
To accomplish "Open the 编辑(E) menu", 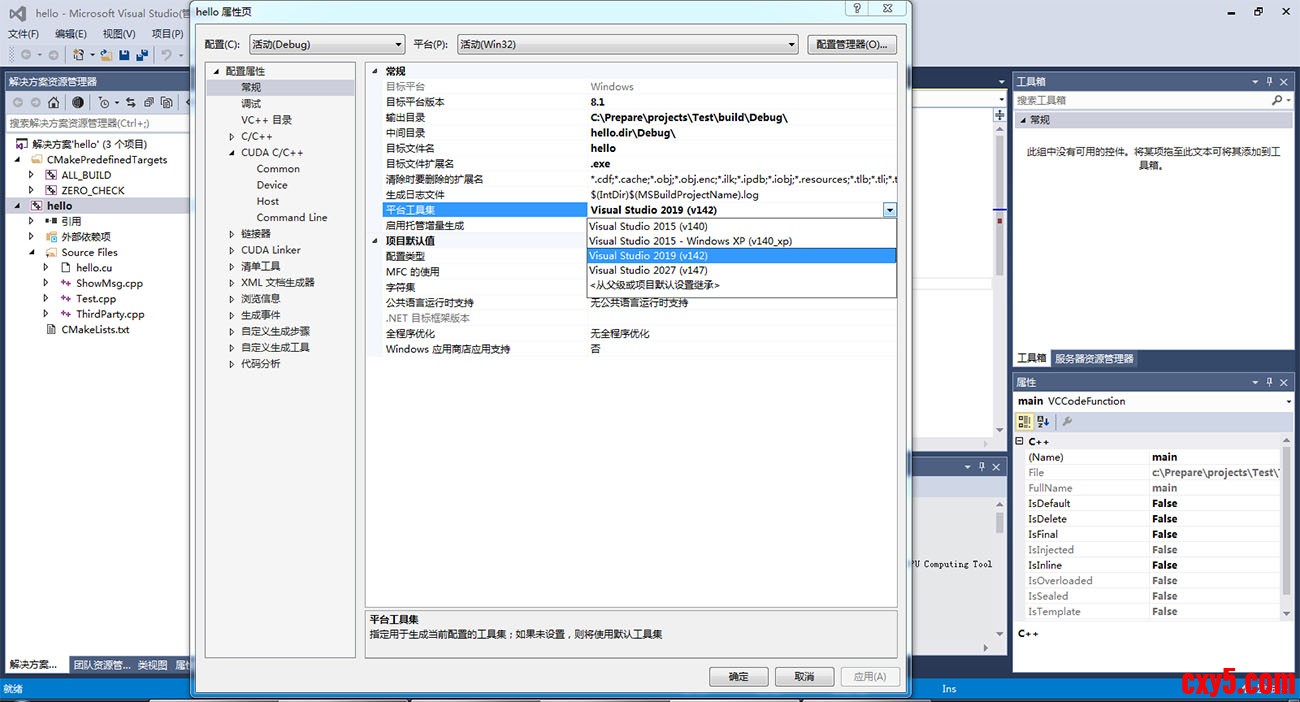I will [x=70, y=33].
